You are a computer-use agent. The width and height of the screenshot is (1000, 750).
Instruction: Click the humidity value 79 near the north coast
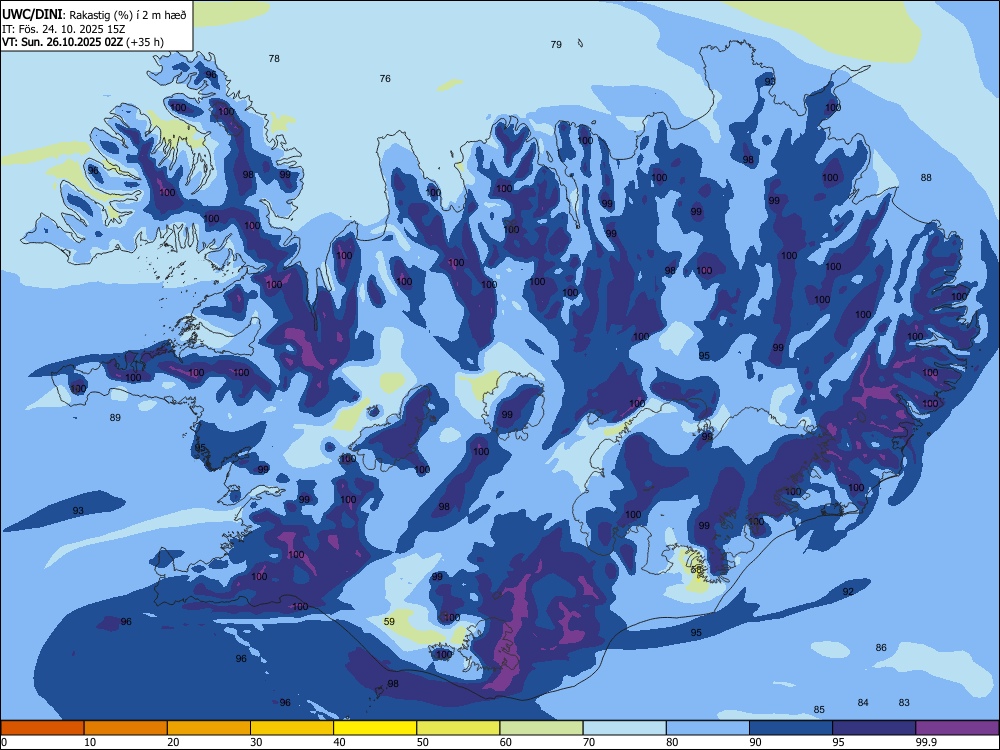556,45
